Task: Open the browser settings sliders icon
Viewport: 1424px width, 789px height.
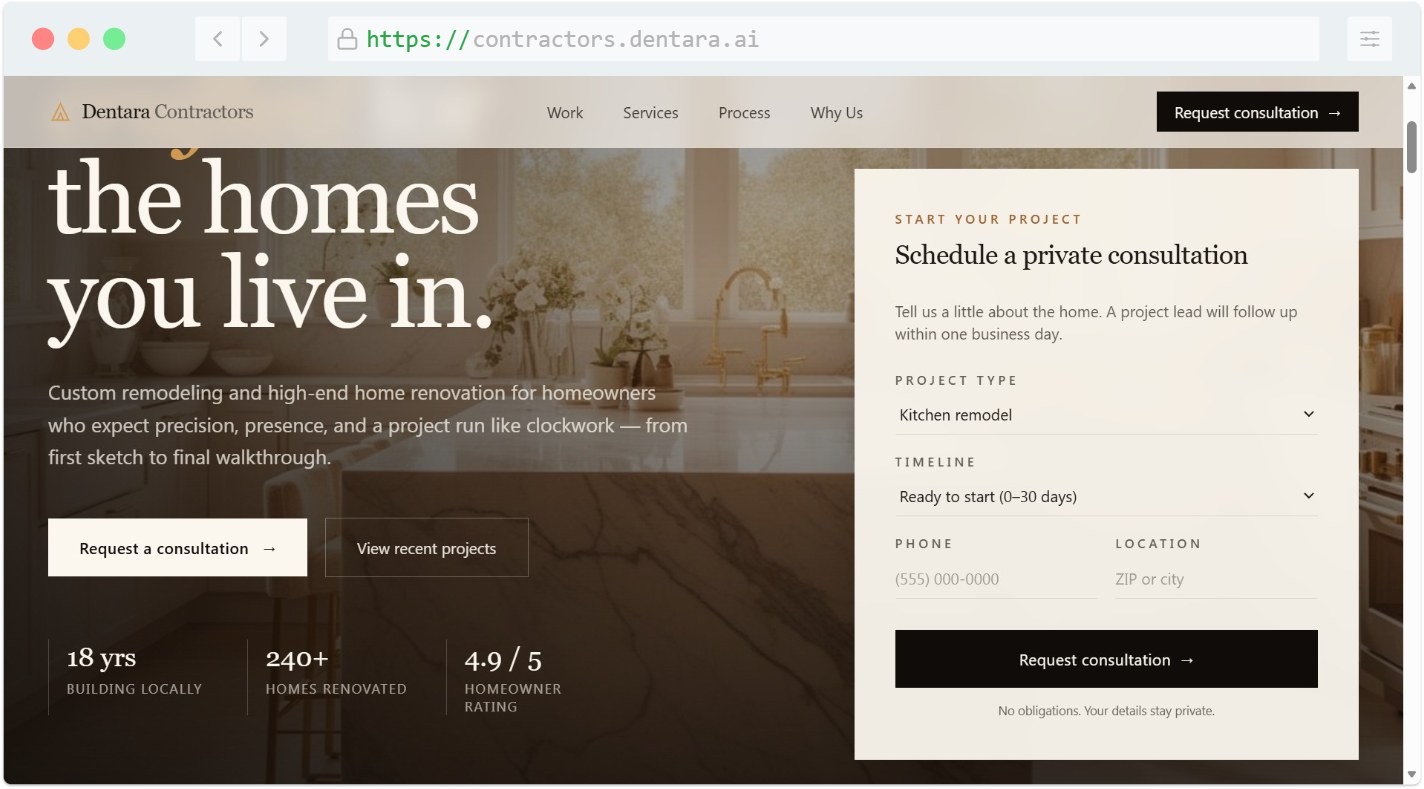Action: pos(1369,39)
